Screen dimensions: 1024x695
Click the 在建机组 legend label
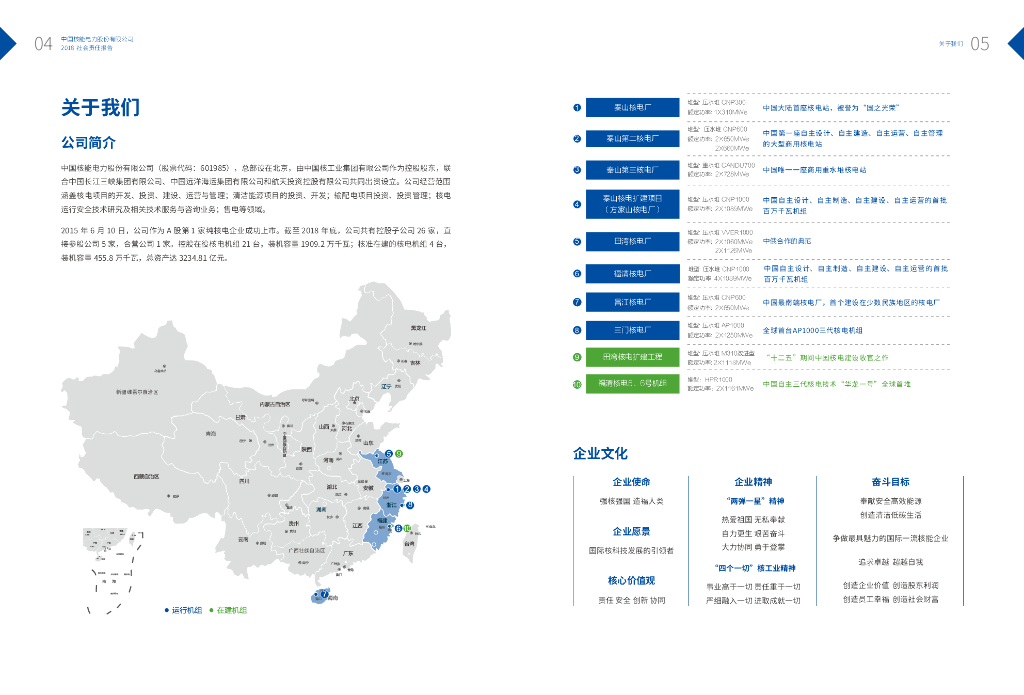pyautogui.click(x=232, y=610)
